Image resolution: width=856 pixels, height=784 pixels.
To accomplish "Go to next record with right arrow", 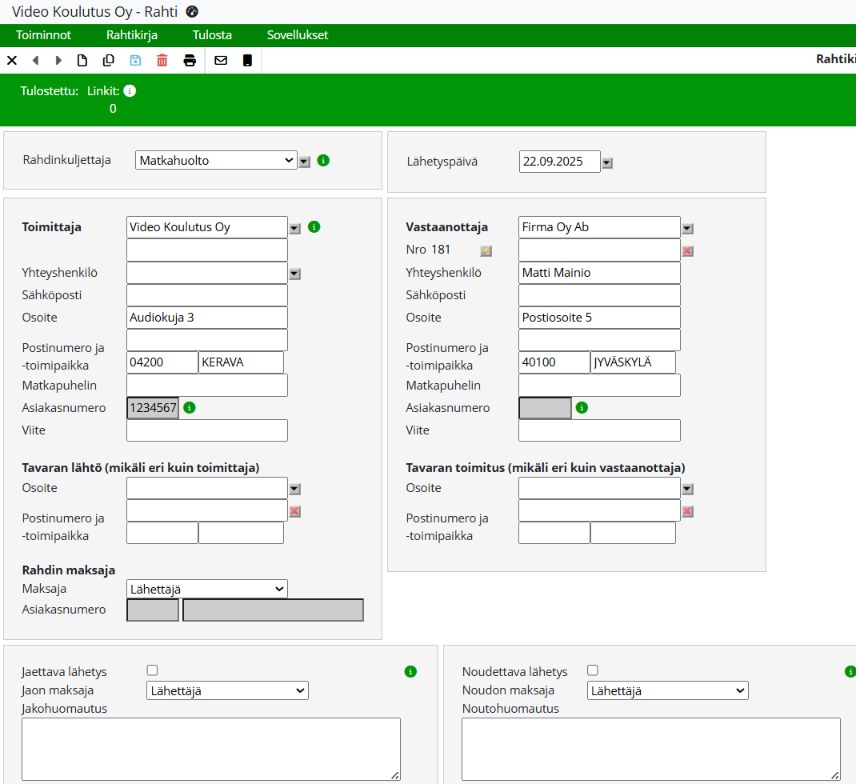I will click(59, 61).
